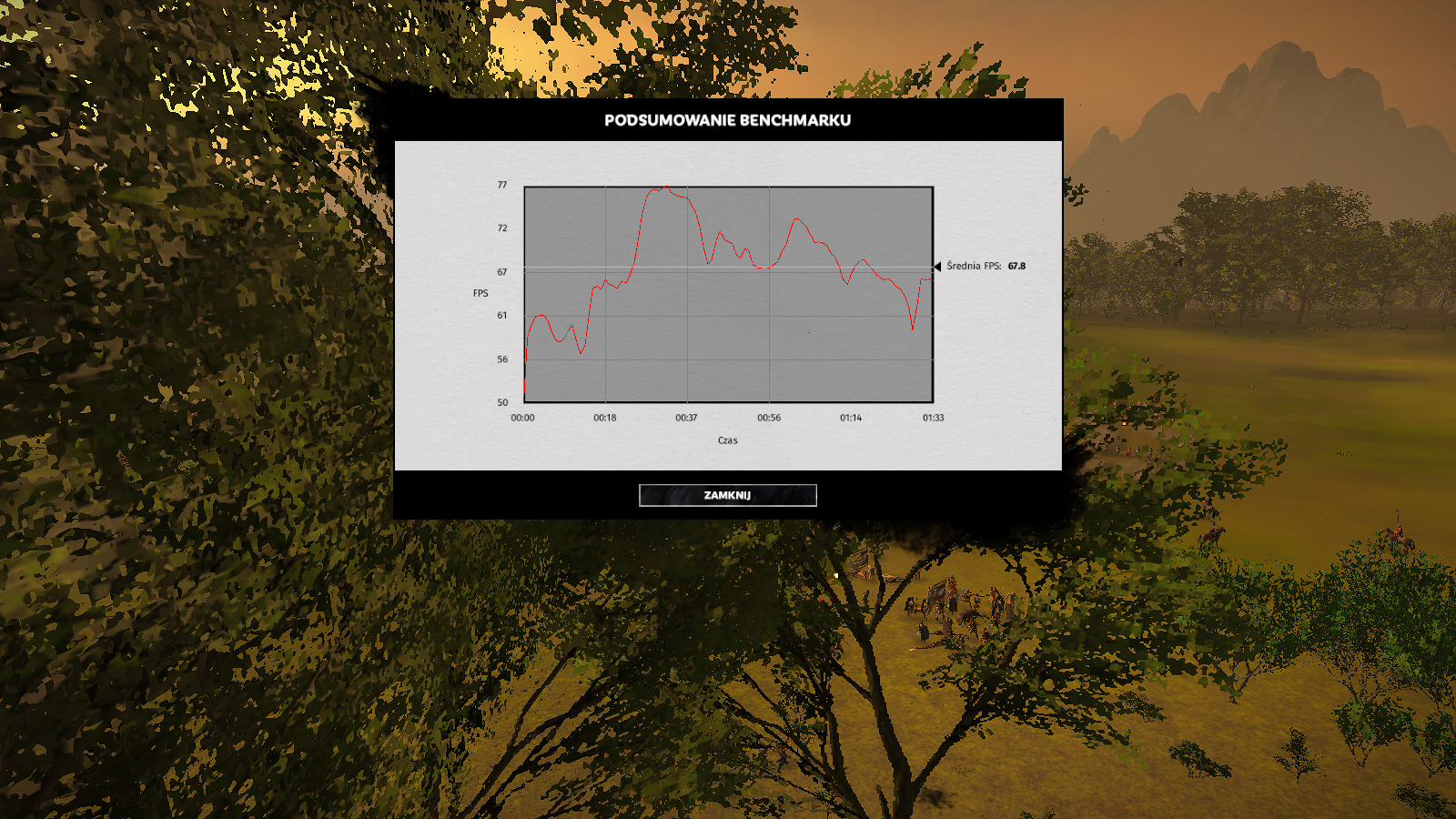Select the 67.8 average FPS value
1456x819 pixels.
point(1016,267)
